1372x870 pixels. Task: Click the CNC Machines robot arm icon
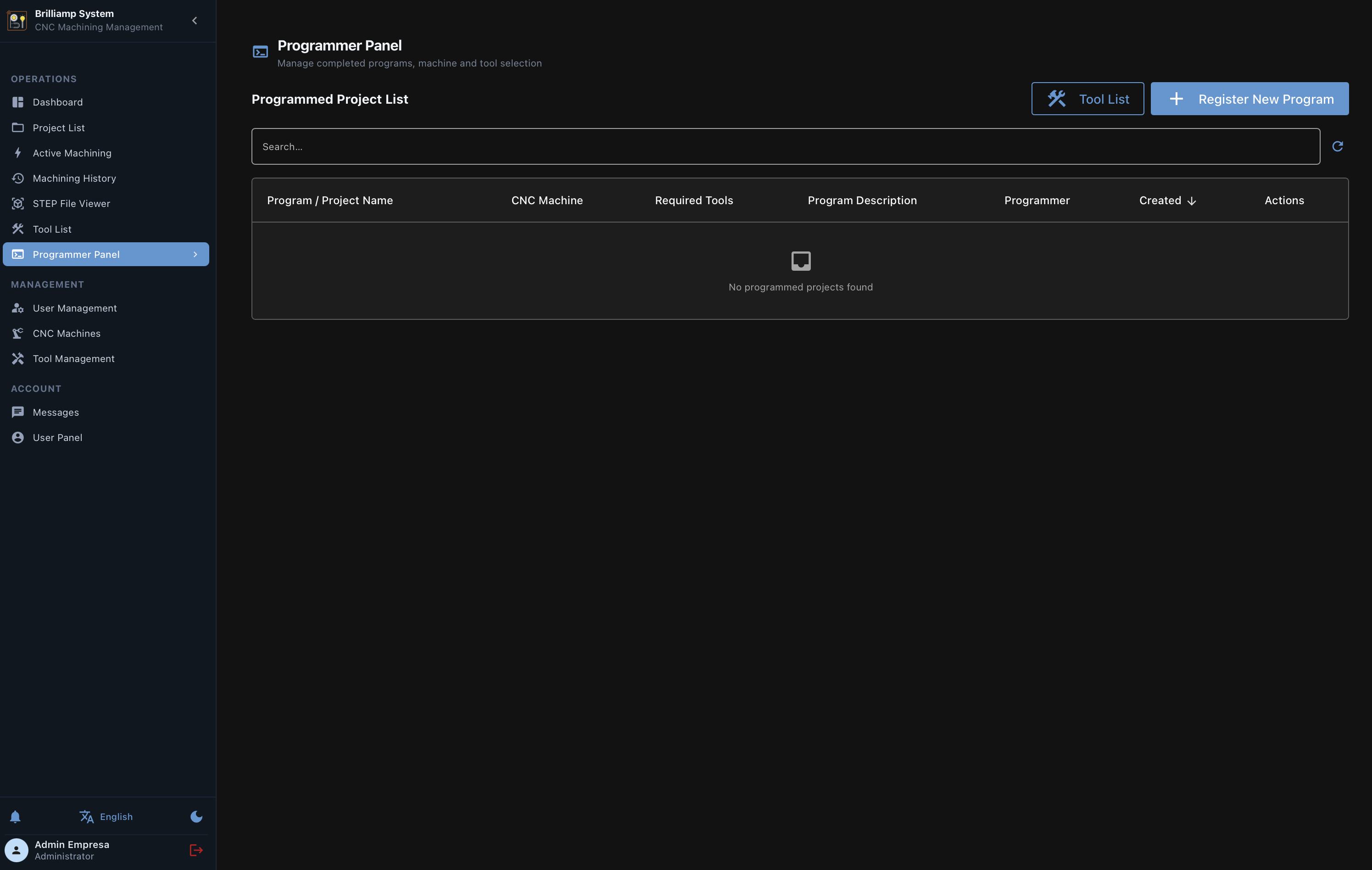pos(17,333)
